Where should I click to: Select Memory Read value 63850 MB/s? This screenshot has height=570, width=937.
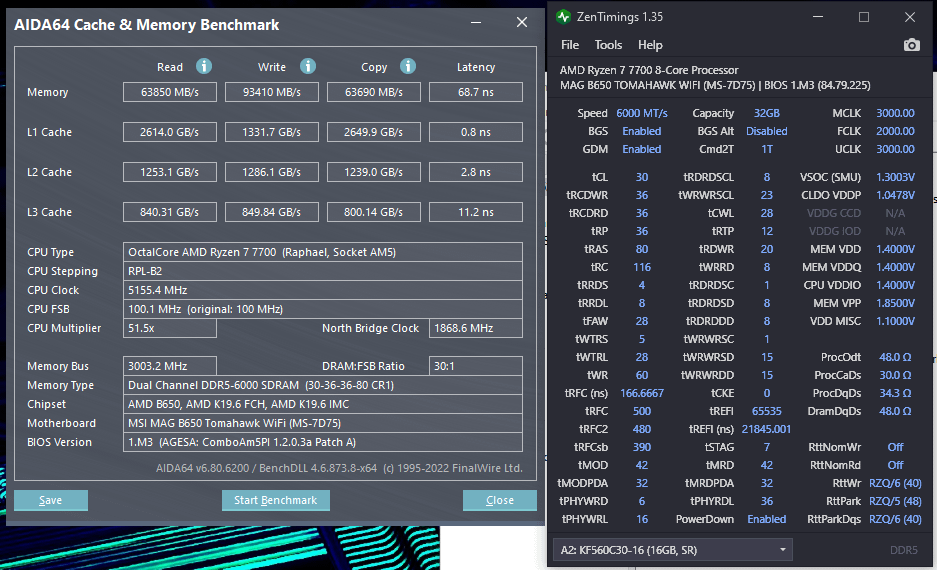[170, 92]
